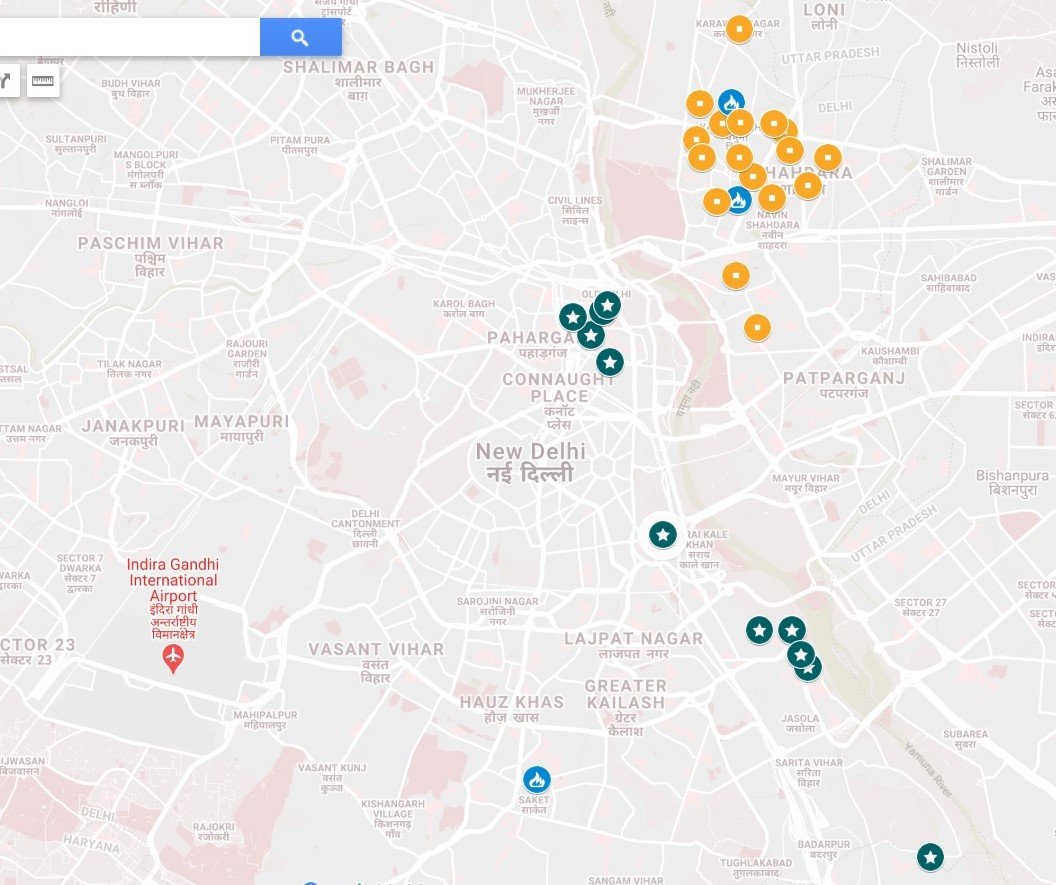Focus the map search text box
Screen dimensions: 1056x885
[128, 38]
